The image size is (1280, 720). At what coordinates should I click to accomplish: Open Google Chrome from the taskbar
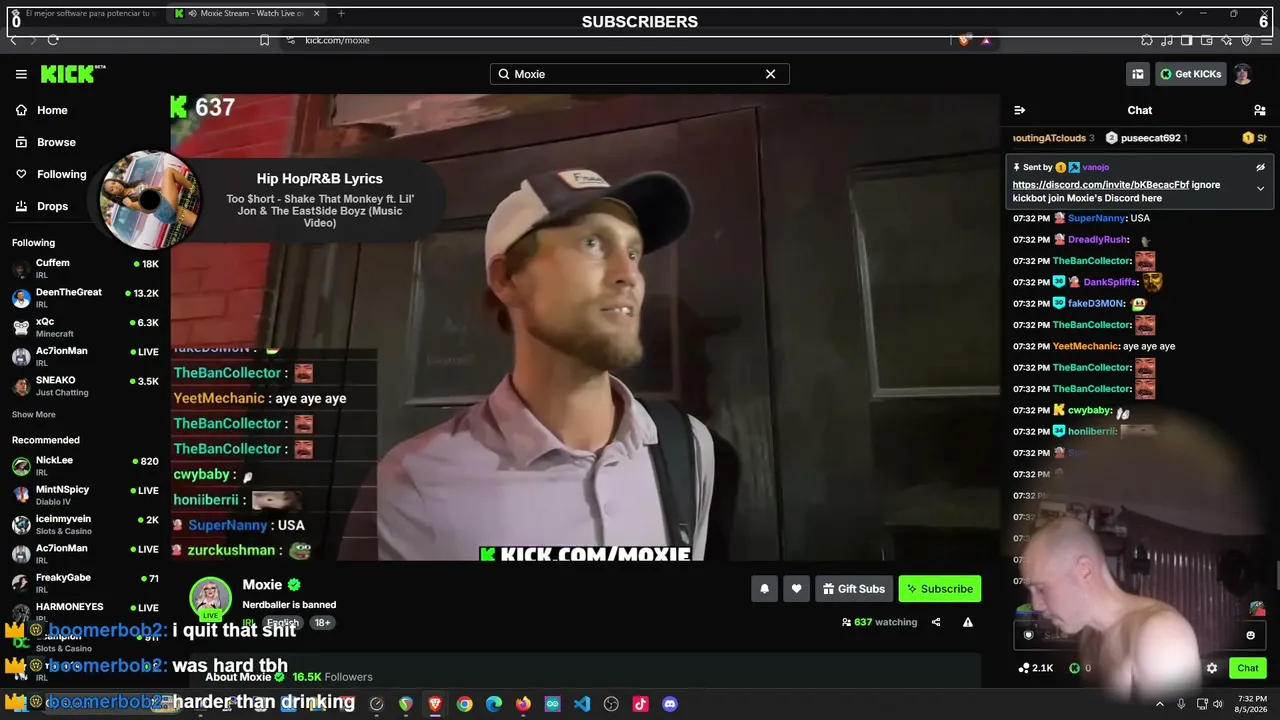(x=464, y=704)
